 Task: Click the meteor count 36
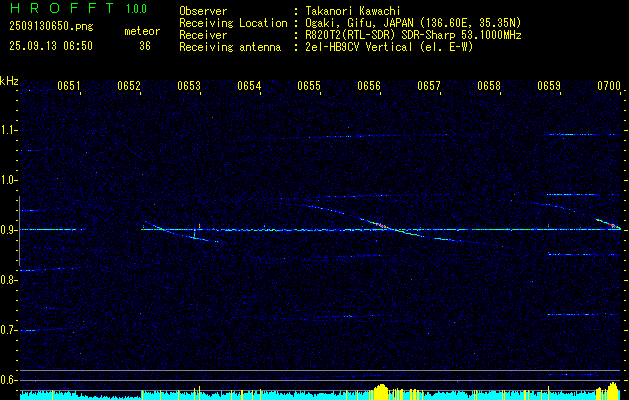point(145,46)
